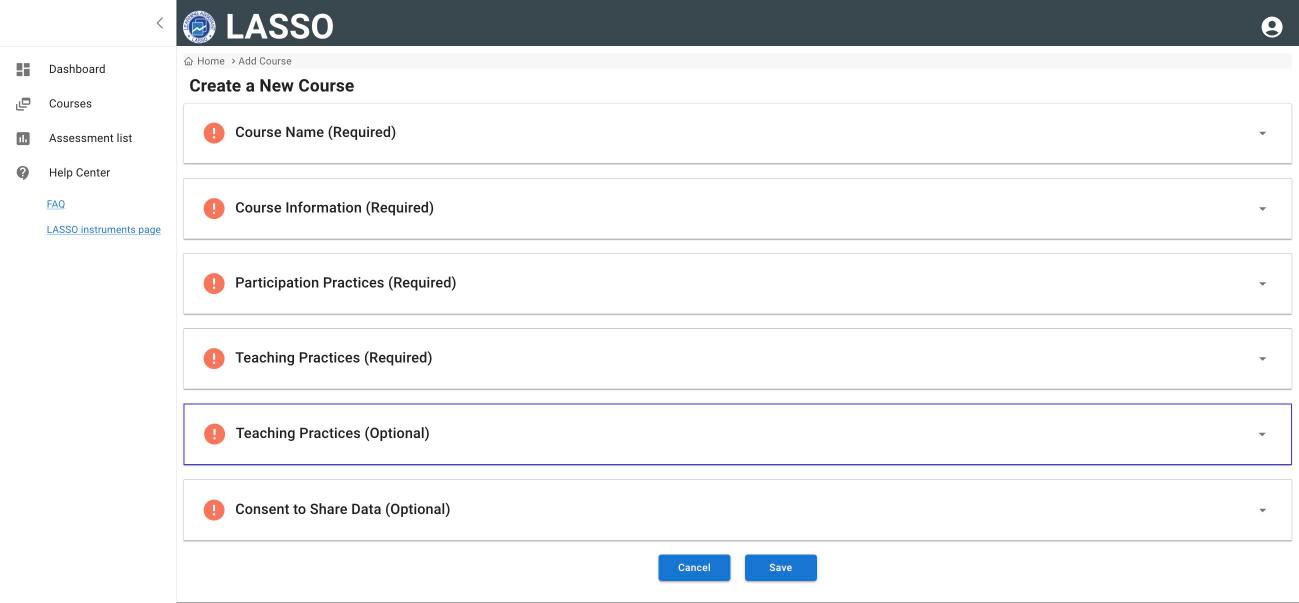Open the FAQ link
1299x603 pixels.
tap(56, 204)
